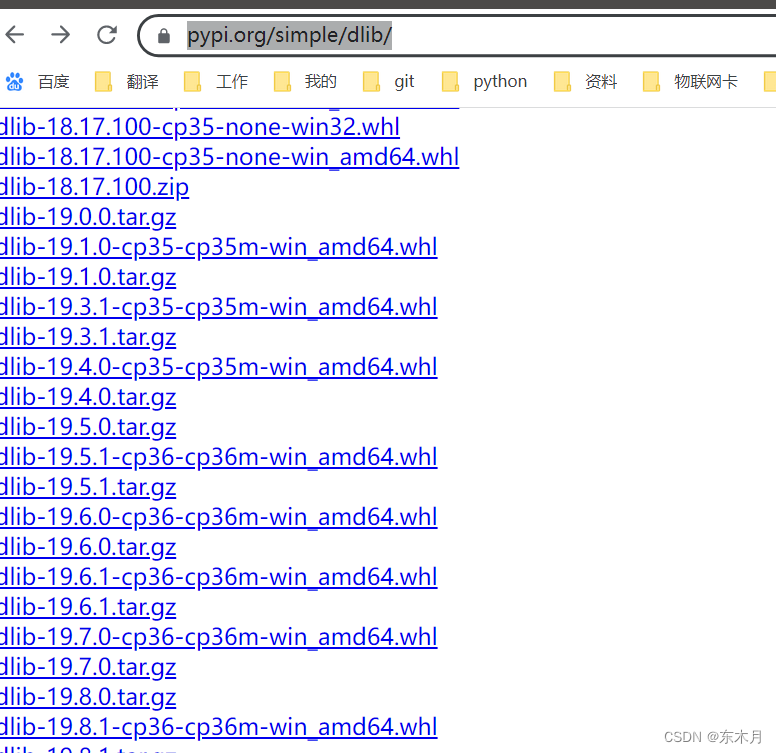Download dlib-19.4.0-cp35-cp35m-win_amd64.whl
776x753 pixels.
pyautogui.click(x=219, y=368)
